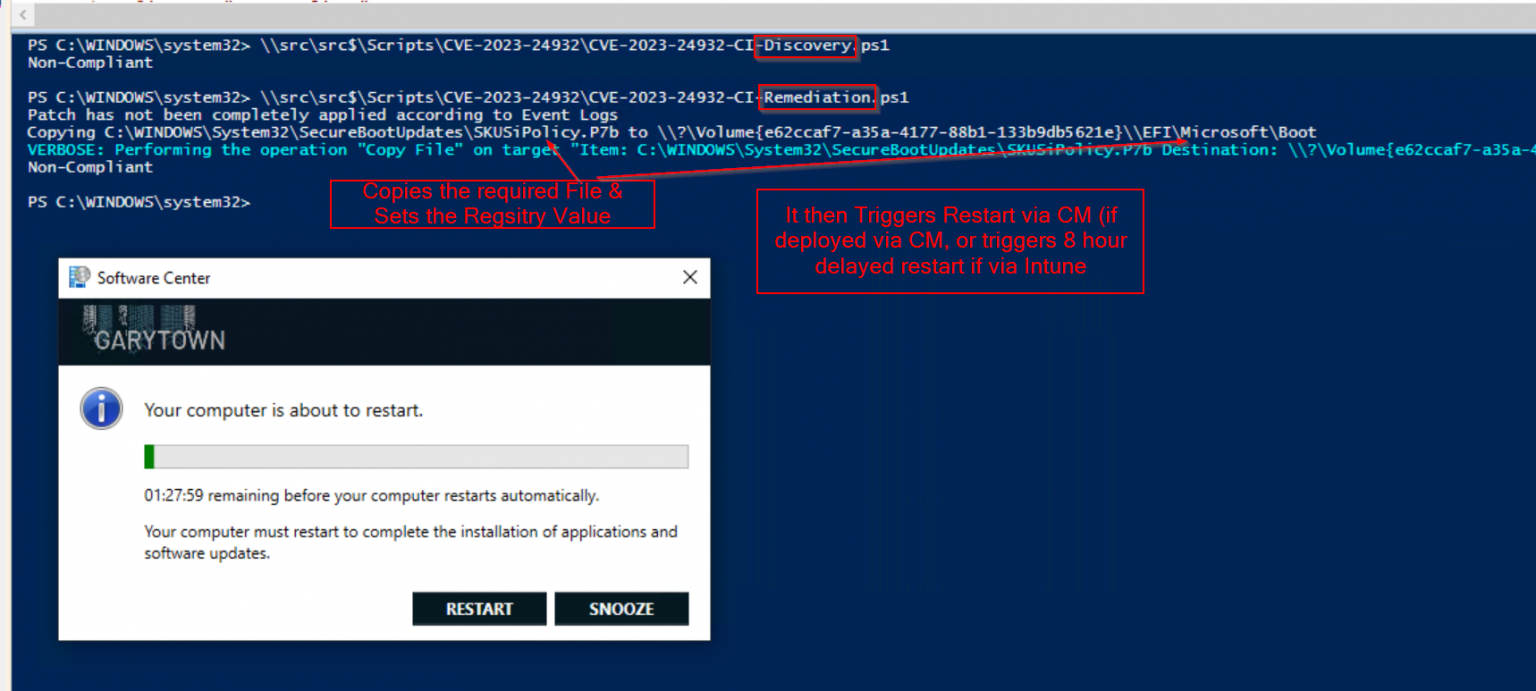This screenshot has height=691, width=1536.
Task: Click the blue information icon in restart dialog
Action: click(x=100, y=408)
